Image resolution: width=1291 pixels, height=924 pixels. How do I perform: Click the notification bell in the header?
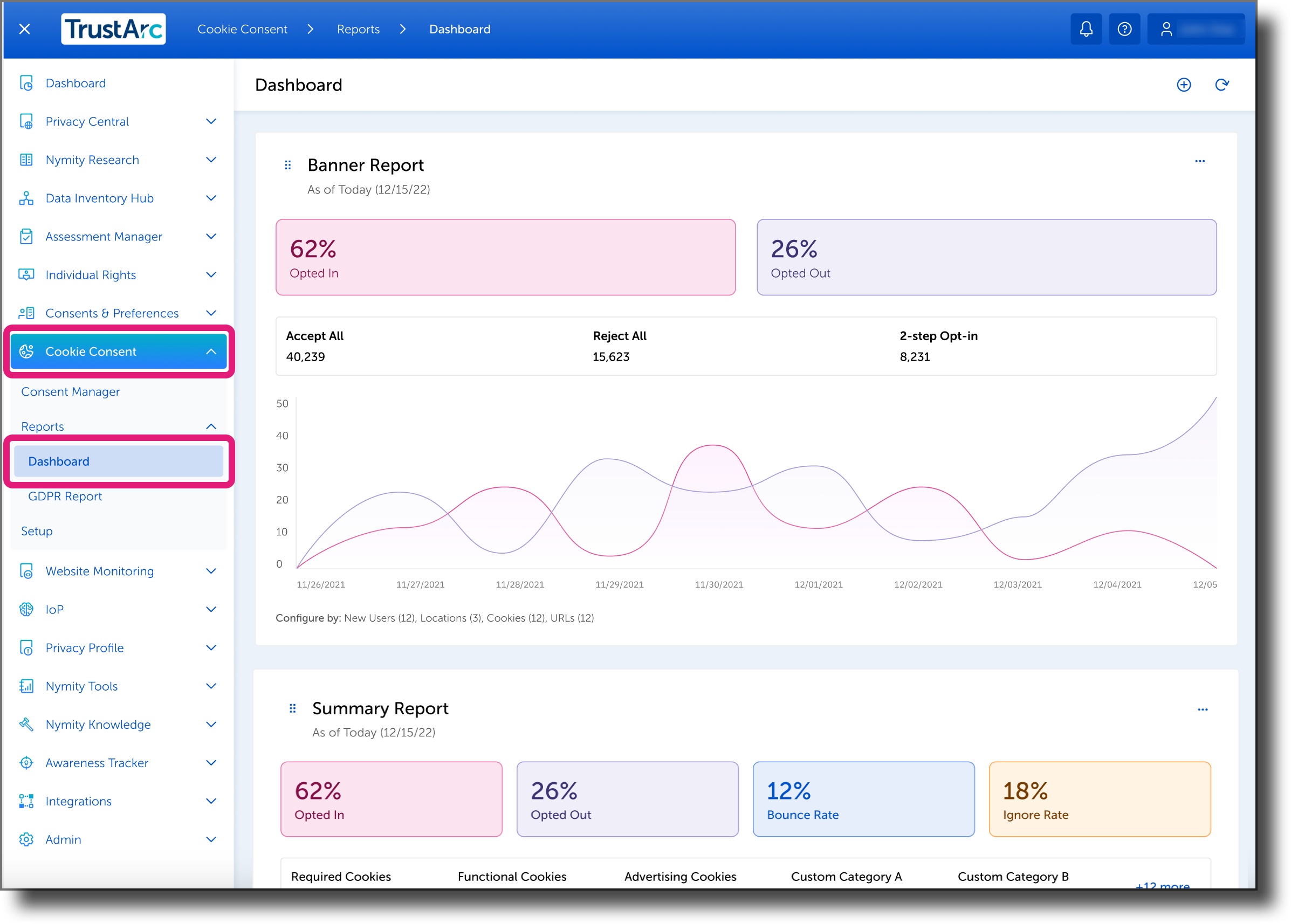point(1086,29)
